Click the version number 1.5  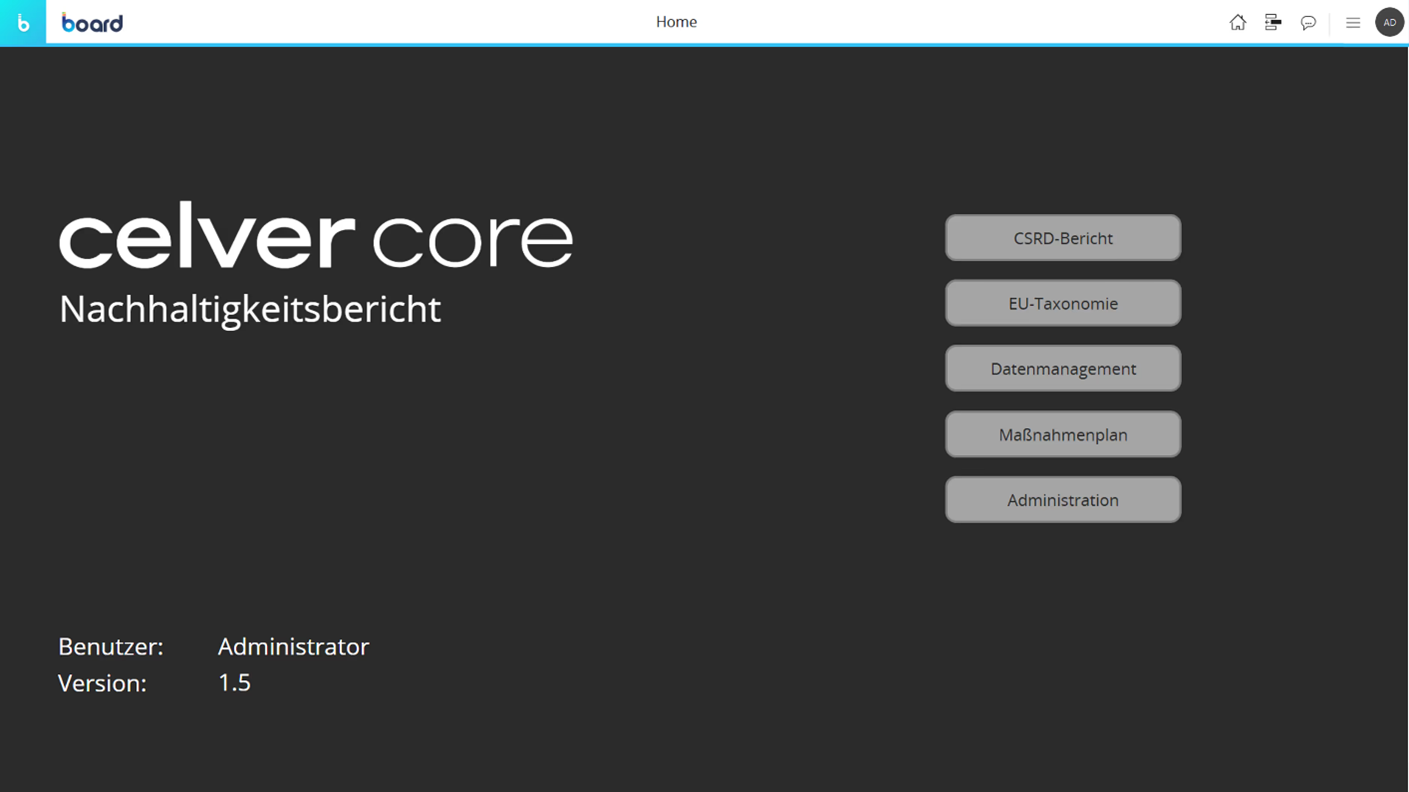234,683
